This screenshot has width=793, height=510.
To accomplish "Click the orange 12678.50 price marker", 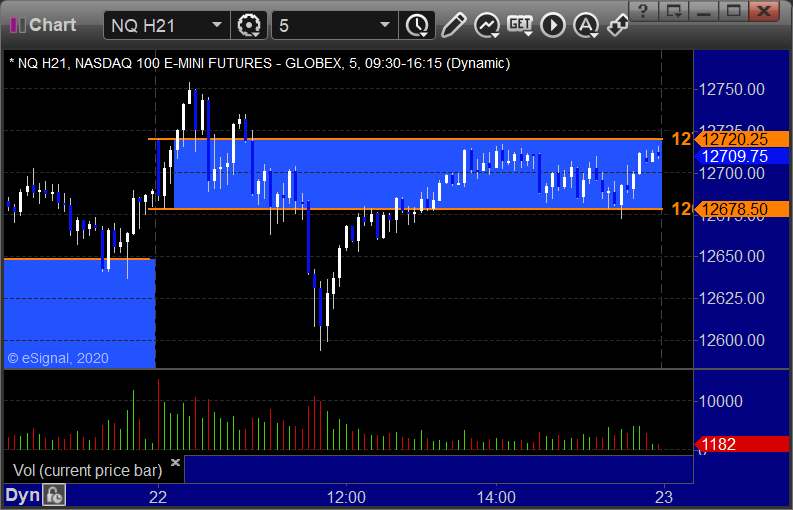I will pos(741,209).
